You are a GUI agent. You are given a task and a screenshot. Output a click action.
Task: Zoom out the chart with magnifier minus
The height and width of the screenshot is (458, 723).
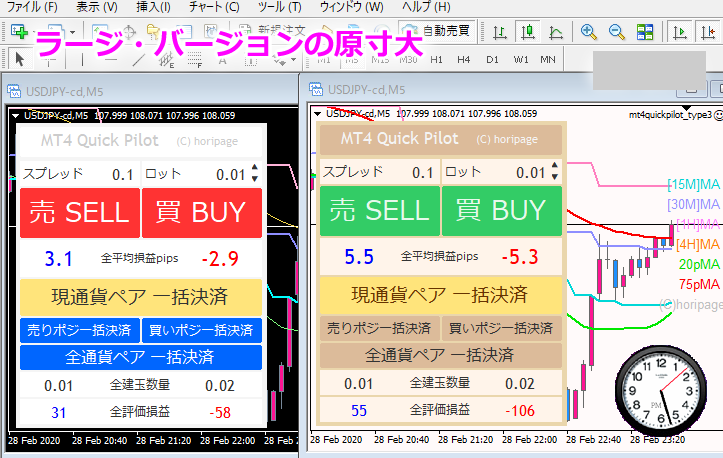[616, 32]
